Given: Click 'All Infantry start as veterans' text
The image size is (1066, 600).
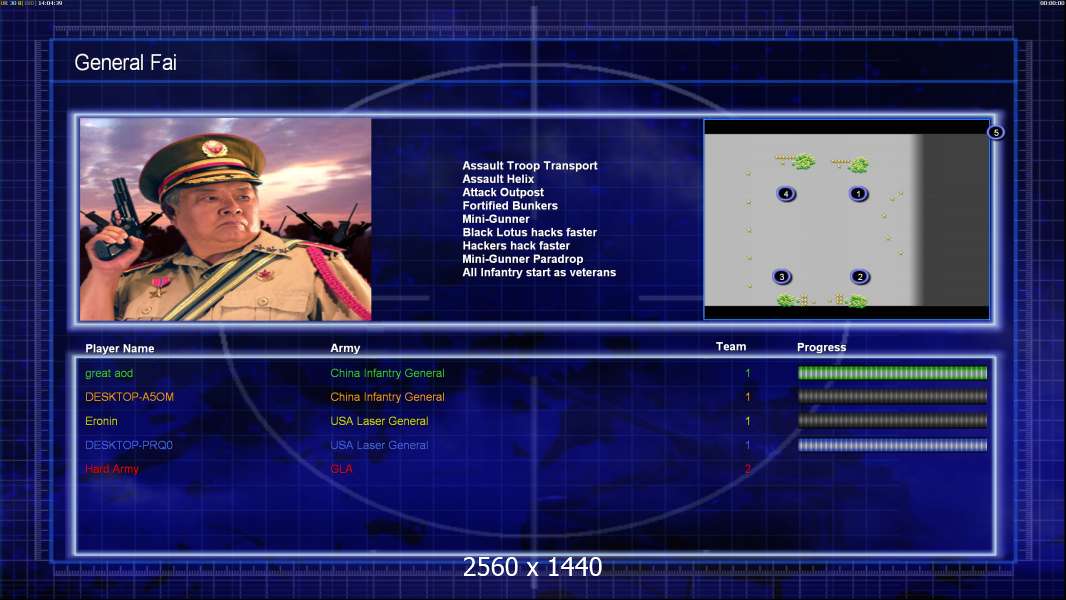Looking at the screenshot, I should [539, 272].
